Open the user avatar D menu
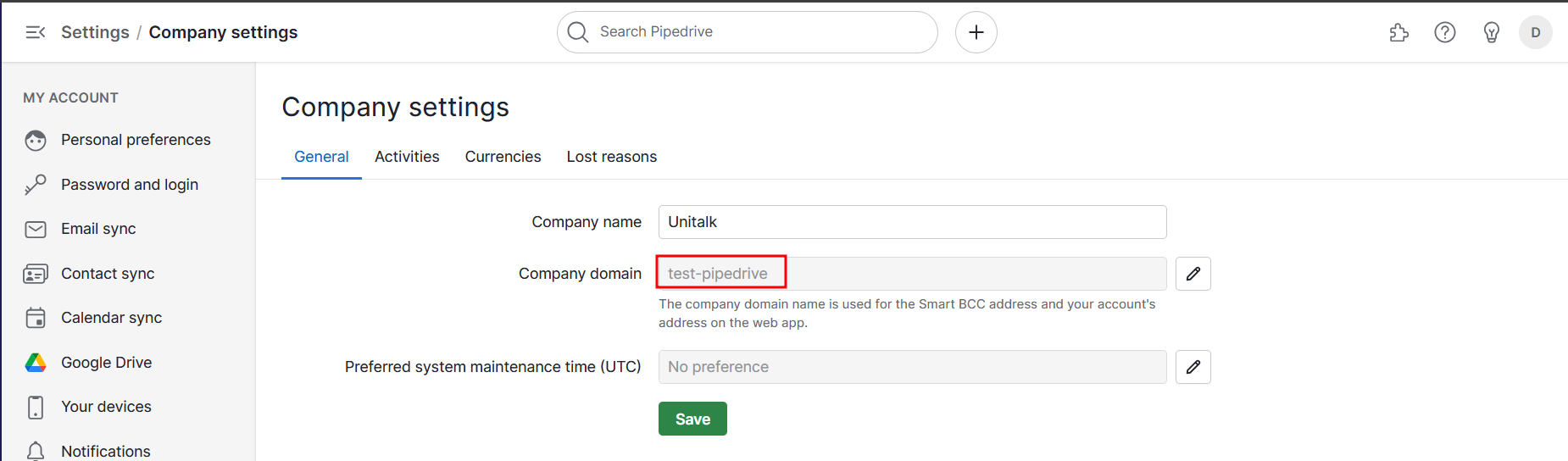 [x=1535, y=32]
